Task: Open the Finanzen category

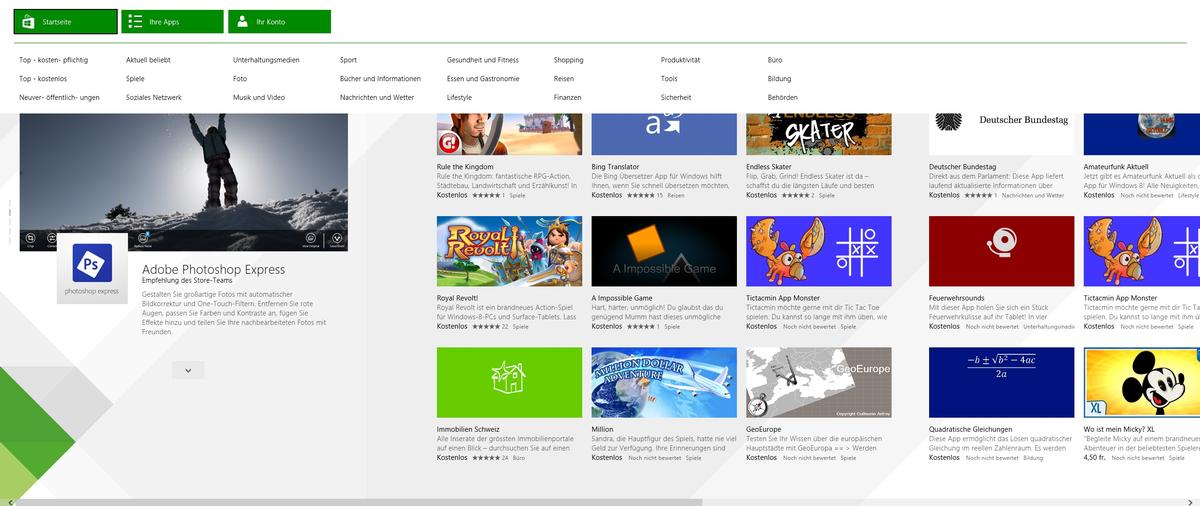Action: click(x=567, y=97)
